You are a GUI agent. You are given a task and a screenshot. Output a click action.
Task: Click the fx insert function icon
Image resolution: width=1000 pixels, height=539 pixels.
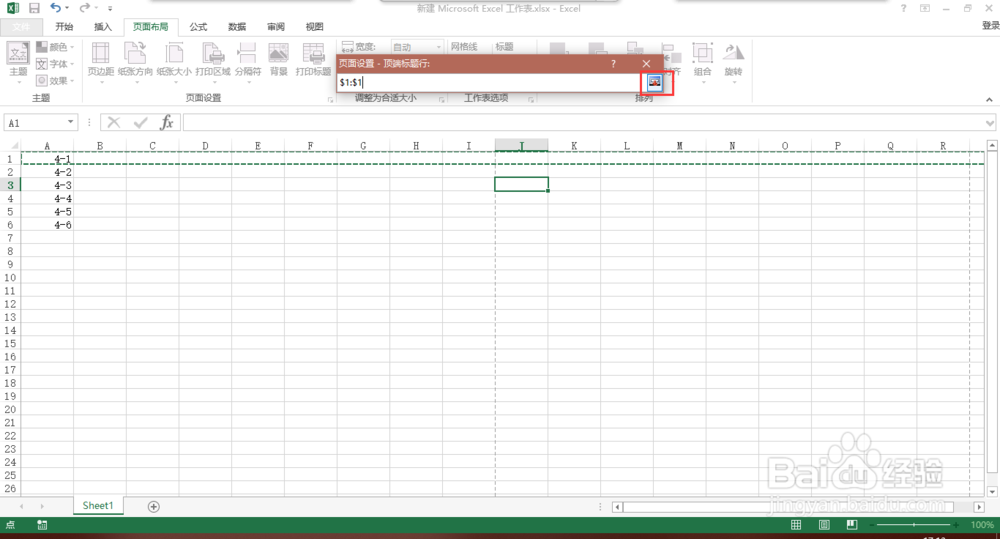[167, 122]
